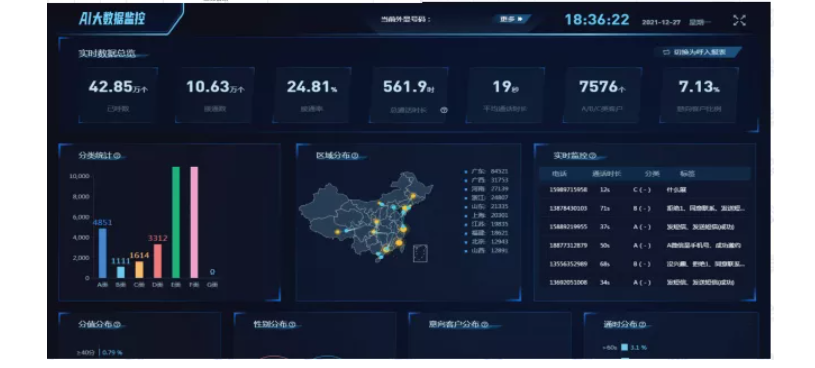The width and height of the screenshot is (815, 368).
Task: Select the 广东 84521 legend entry
Action: [x=487, y=171]
